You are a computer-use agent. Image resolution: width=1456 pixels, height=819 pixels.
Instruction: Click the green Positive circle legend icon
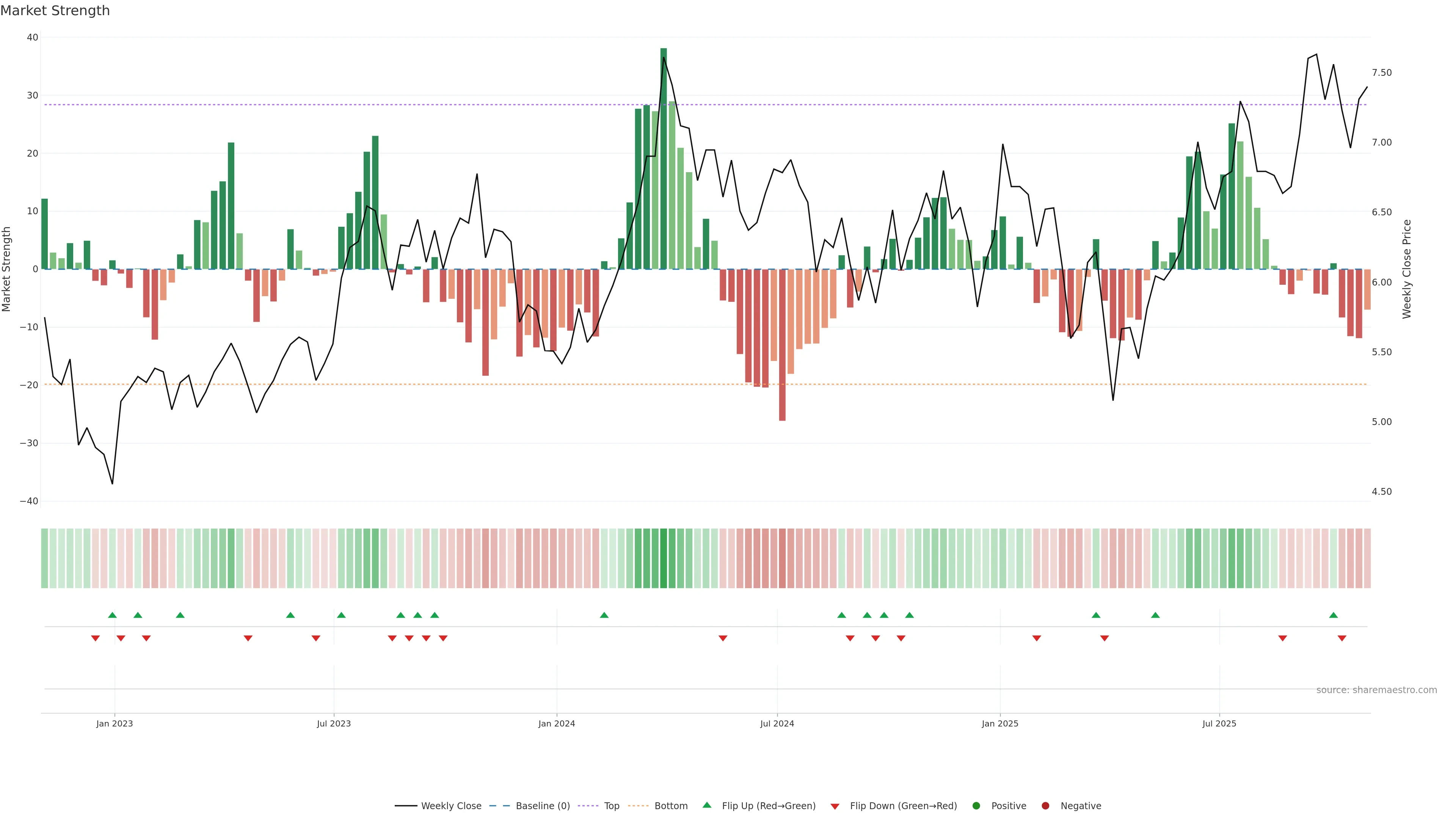(976, 805)
